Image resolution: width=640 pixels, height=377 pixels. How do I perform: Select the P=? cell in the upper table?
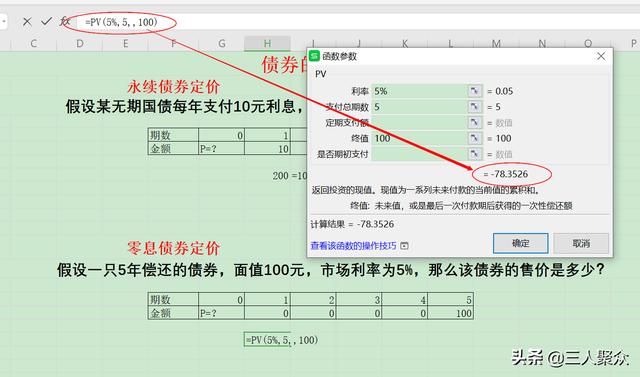[x=222, y=149]
